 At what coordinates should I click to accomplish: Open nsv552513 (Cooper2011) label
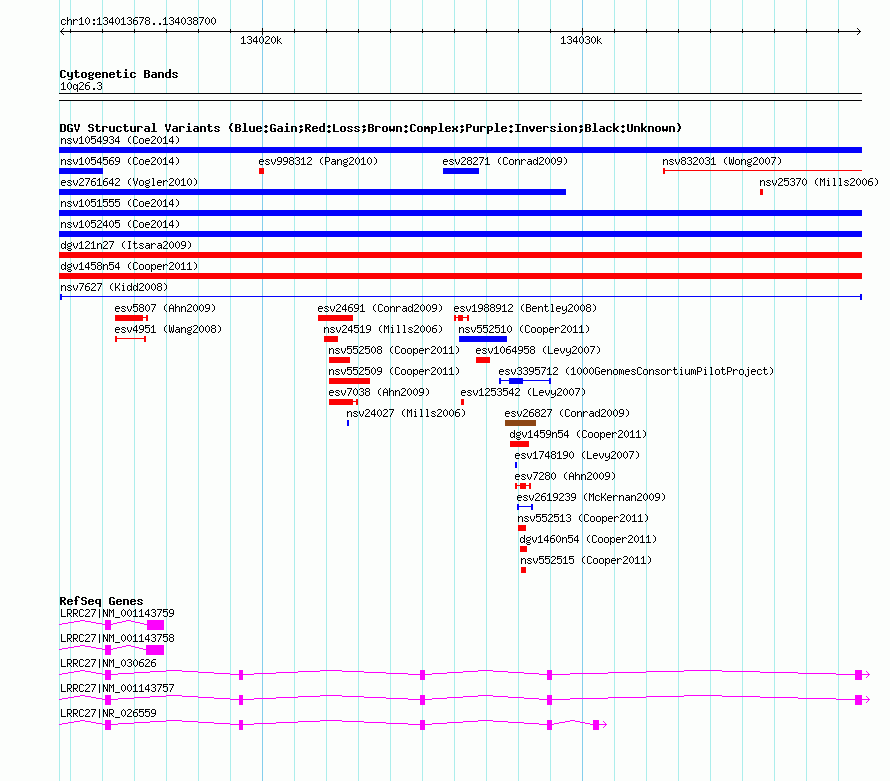coord(583,518)
